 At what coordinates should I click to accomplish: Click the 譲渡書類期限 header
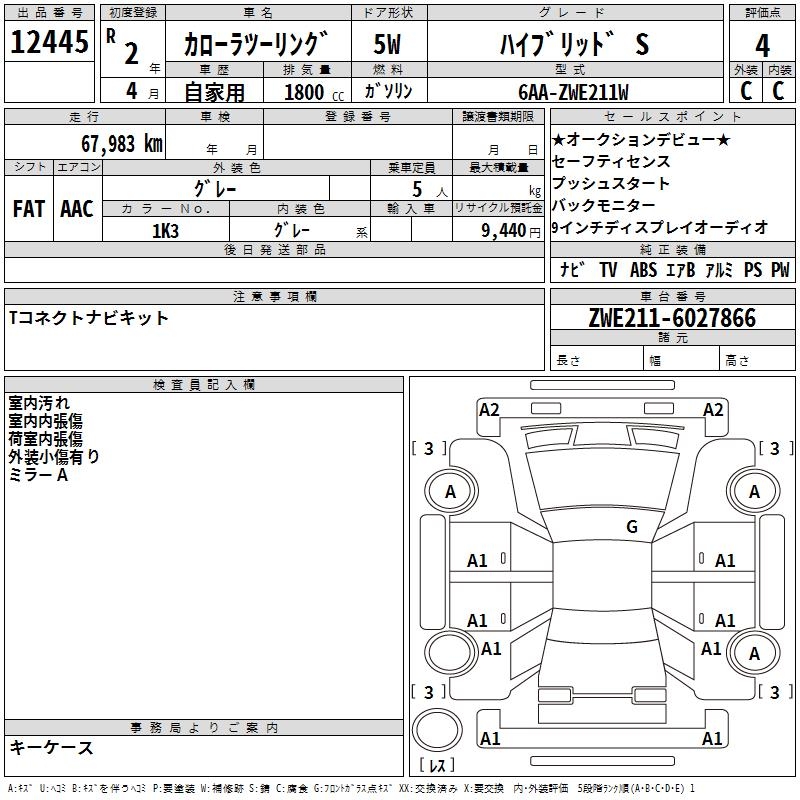click(x=498, y=117)
